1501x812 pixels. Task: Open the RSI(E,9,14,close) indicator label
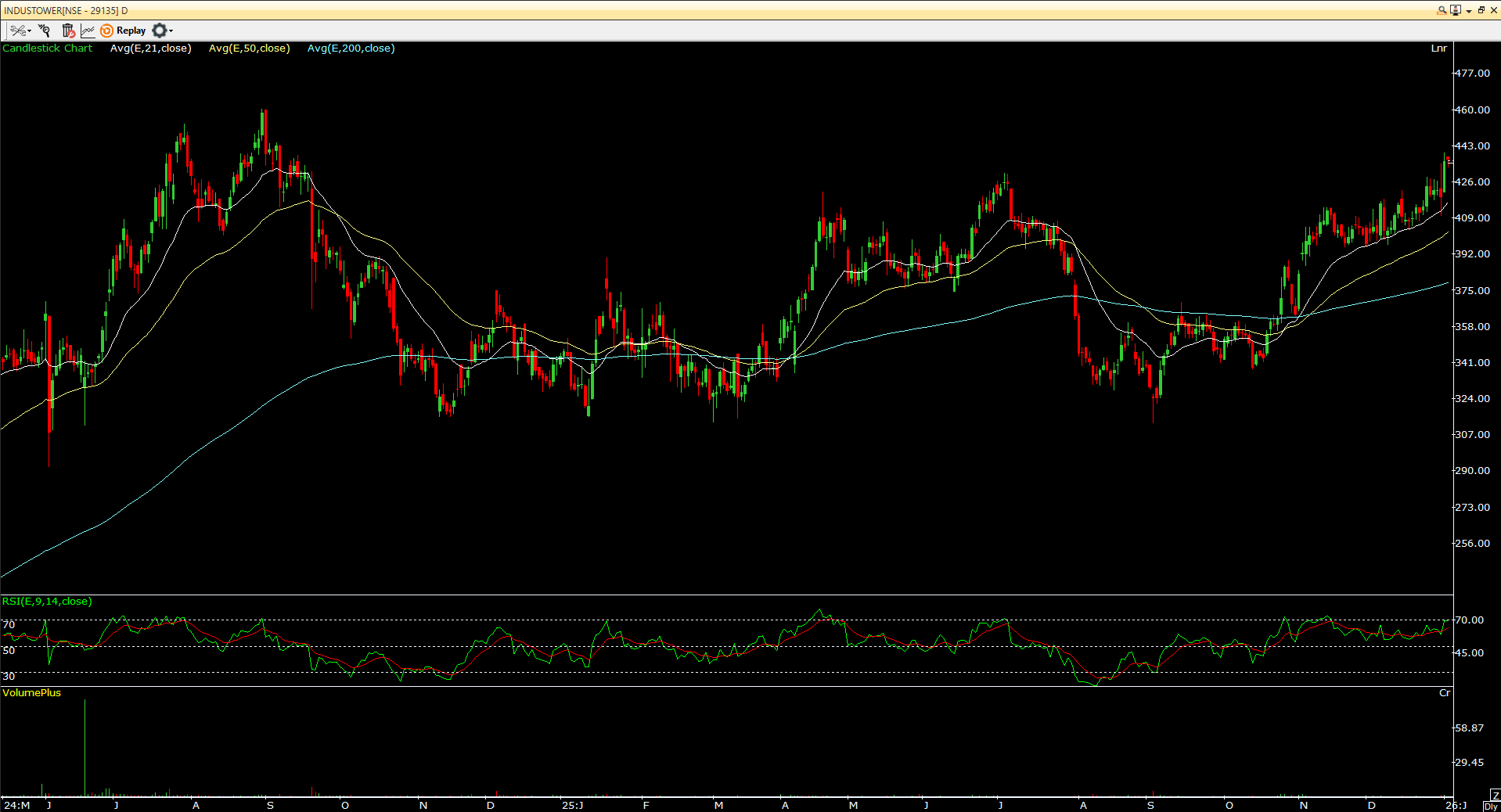coord(47,602)
